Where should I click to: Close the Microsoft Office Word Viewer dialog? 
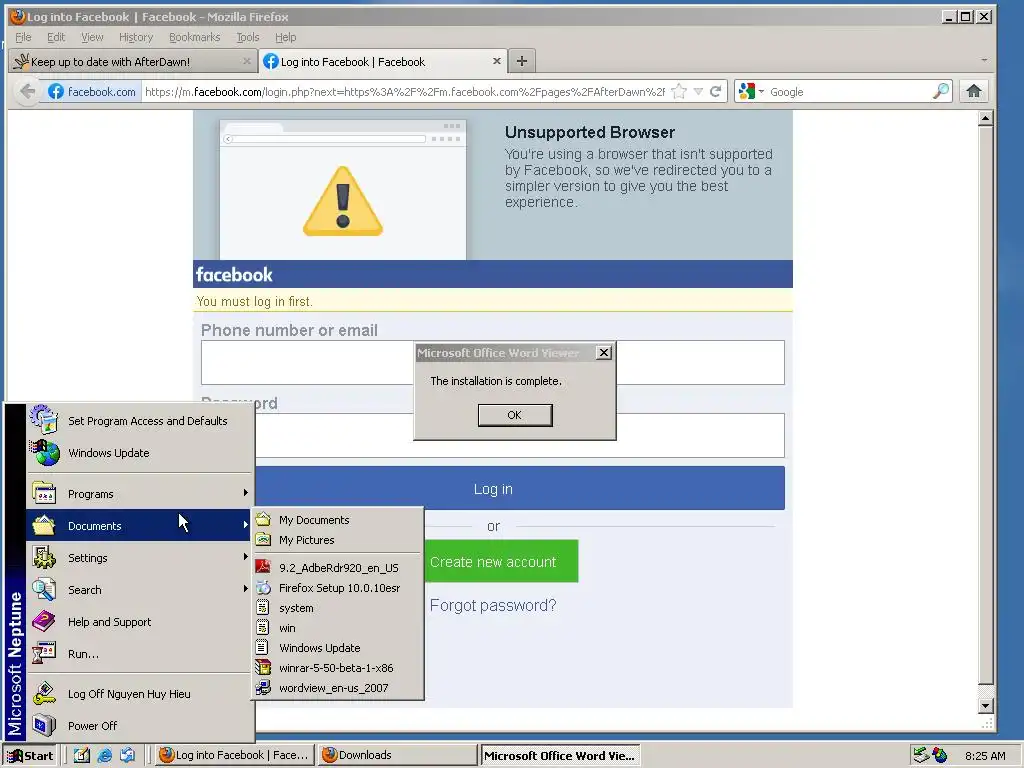pos(603,353)
